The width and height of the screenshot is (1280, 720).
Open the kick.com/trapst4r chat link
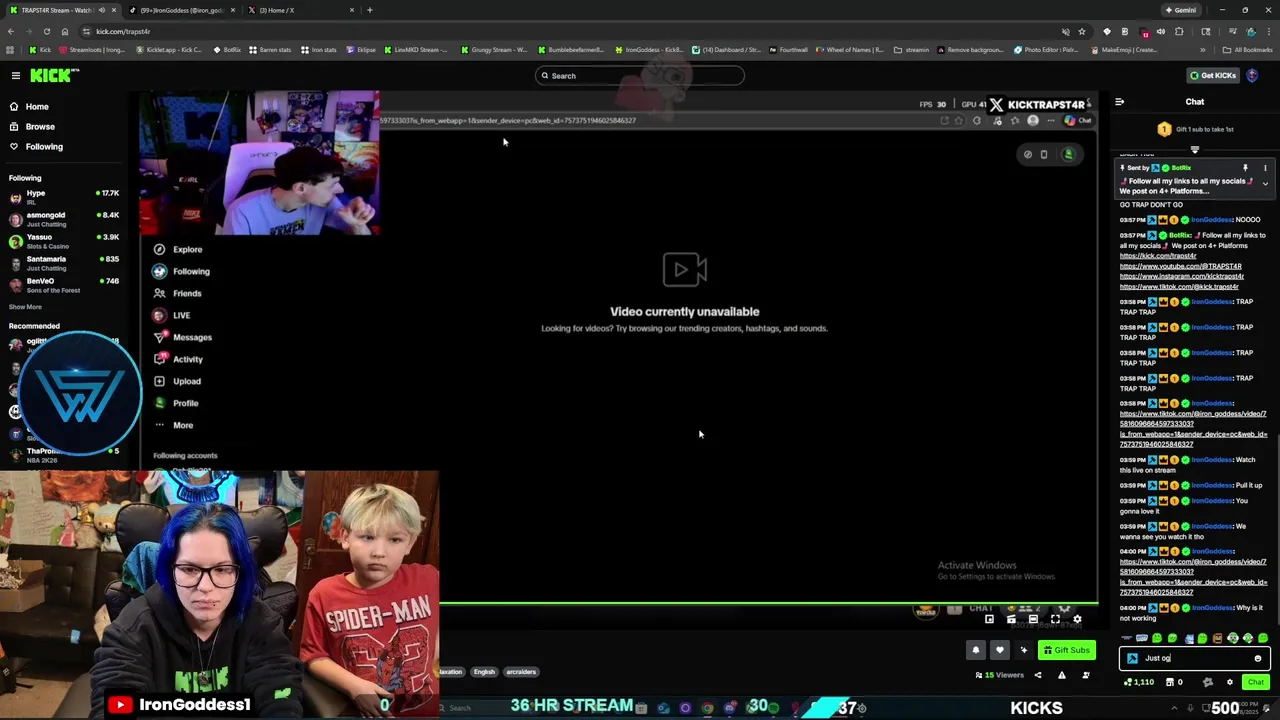coord(1158,256)
